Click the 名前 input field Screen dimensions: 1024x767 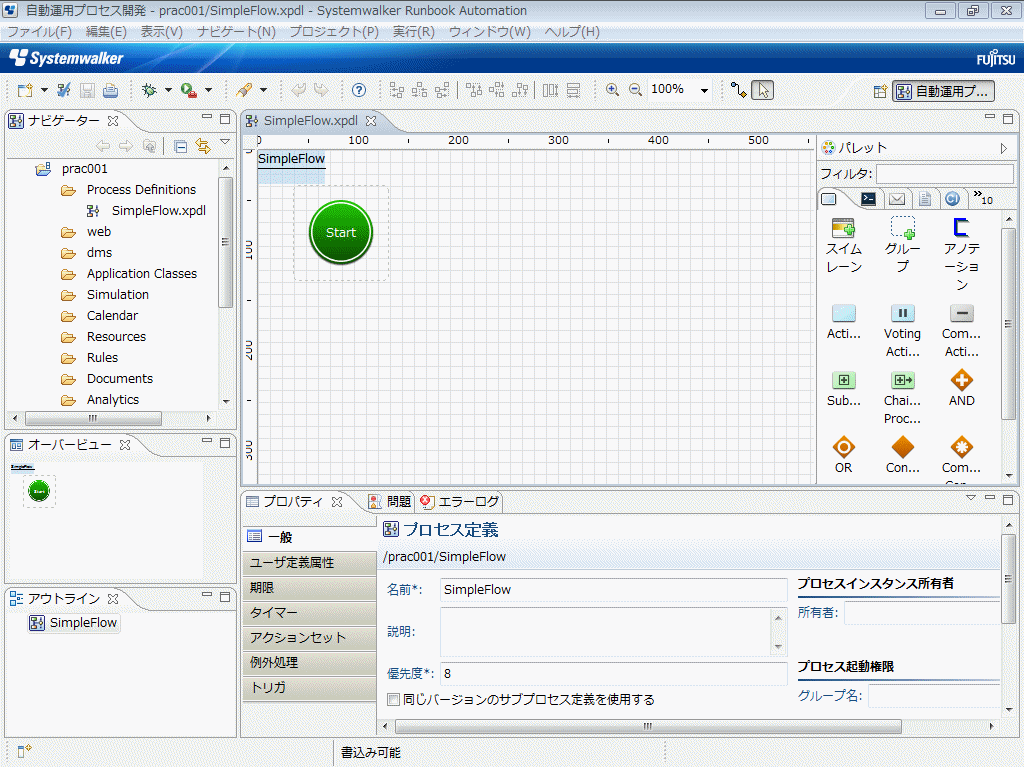(613, 590)
